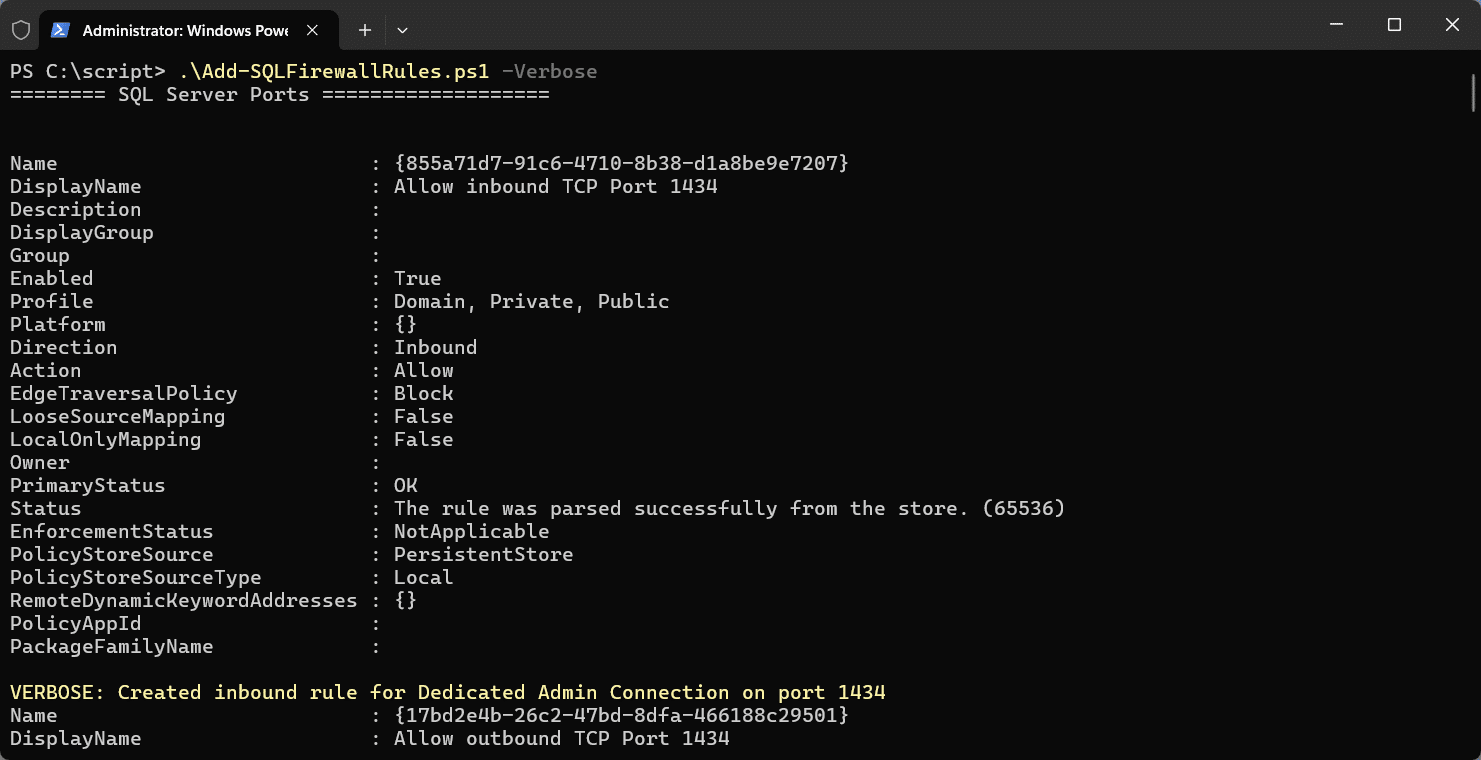The height and width of the screenshot is (760, 1481).
Task: Open the tab options dropdown chevron
Action: 402,30
